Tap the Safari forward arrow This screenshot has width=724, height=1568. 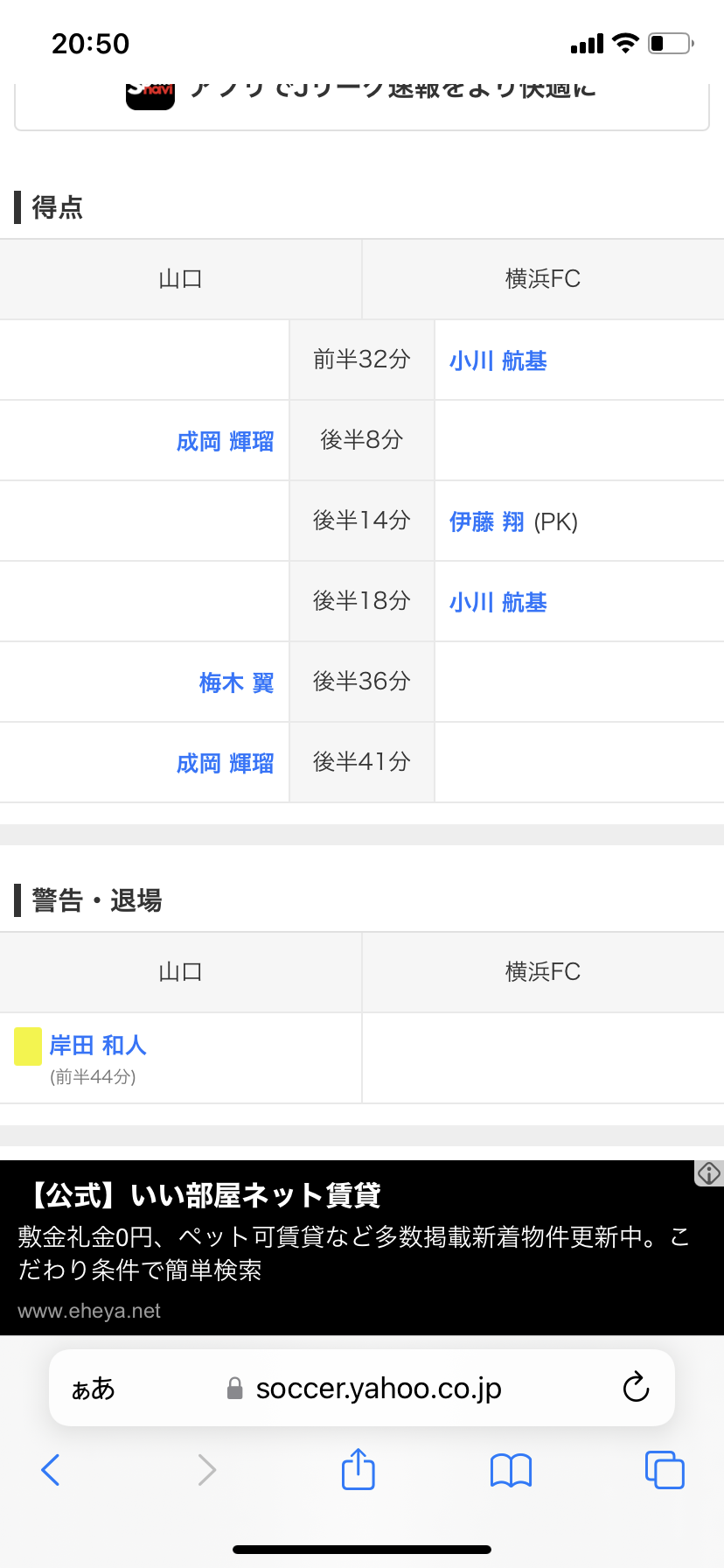(x=206, y=1470)
